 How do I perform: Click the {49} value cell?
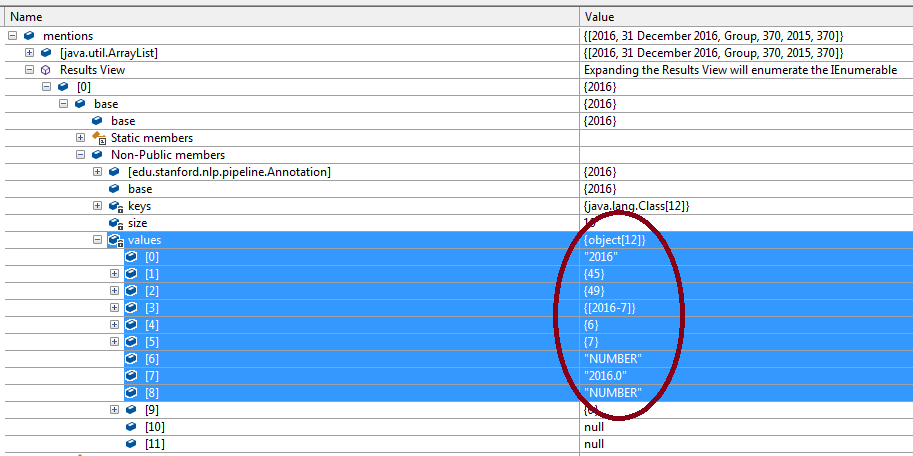(594, 291)
